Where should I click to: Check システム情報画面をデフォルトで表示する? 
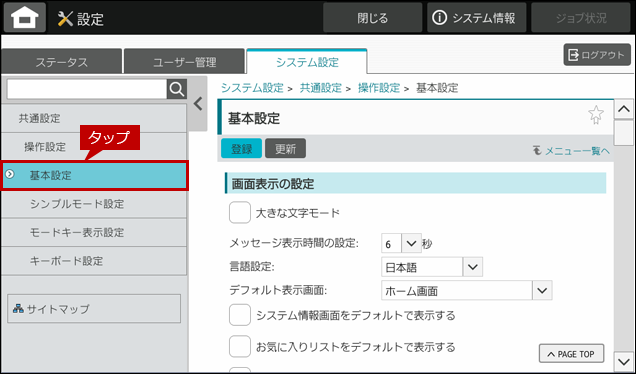pos(240,315)
